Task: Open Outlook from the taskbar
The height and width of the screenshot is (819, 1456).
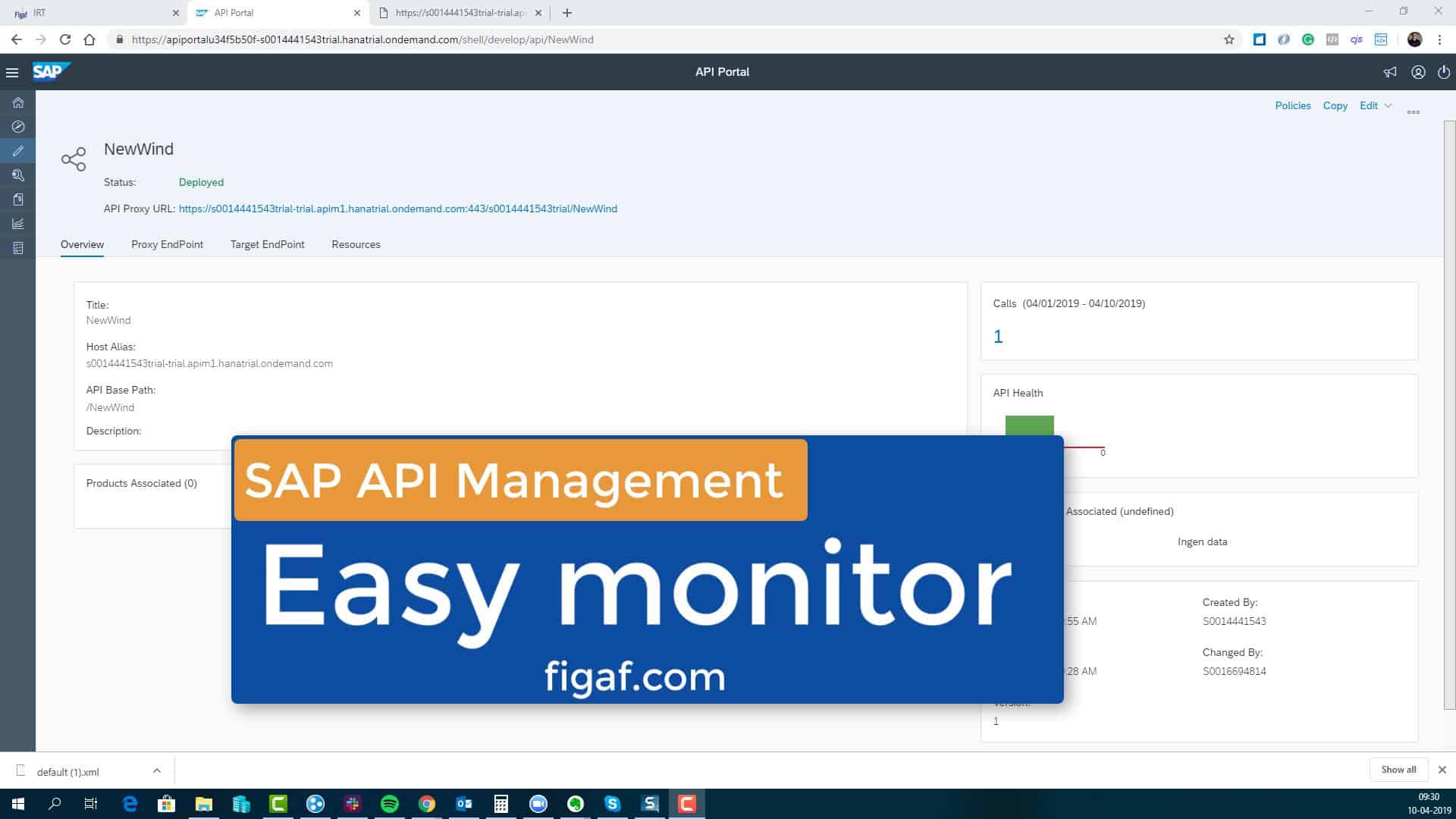Action: [464, 804]
